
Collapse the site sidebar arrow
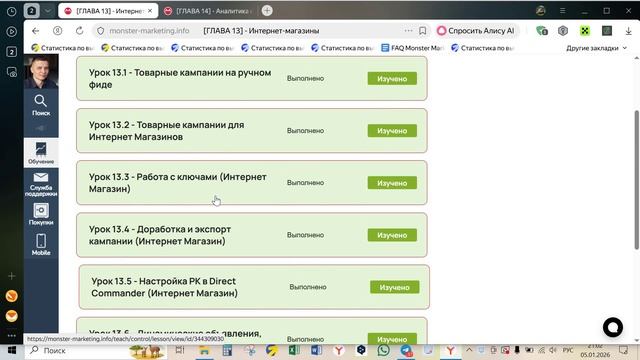41,128
